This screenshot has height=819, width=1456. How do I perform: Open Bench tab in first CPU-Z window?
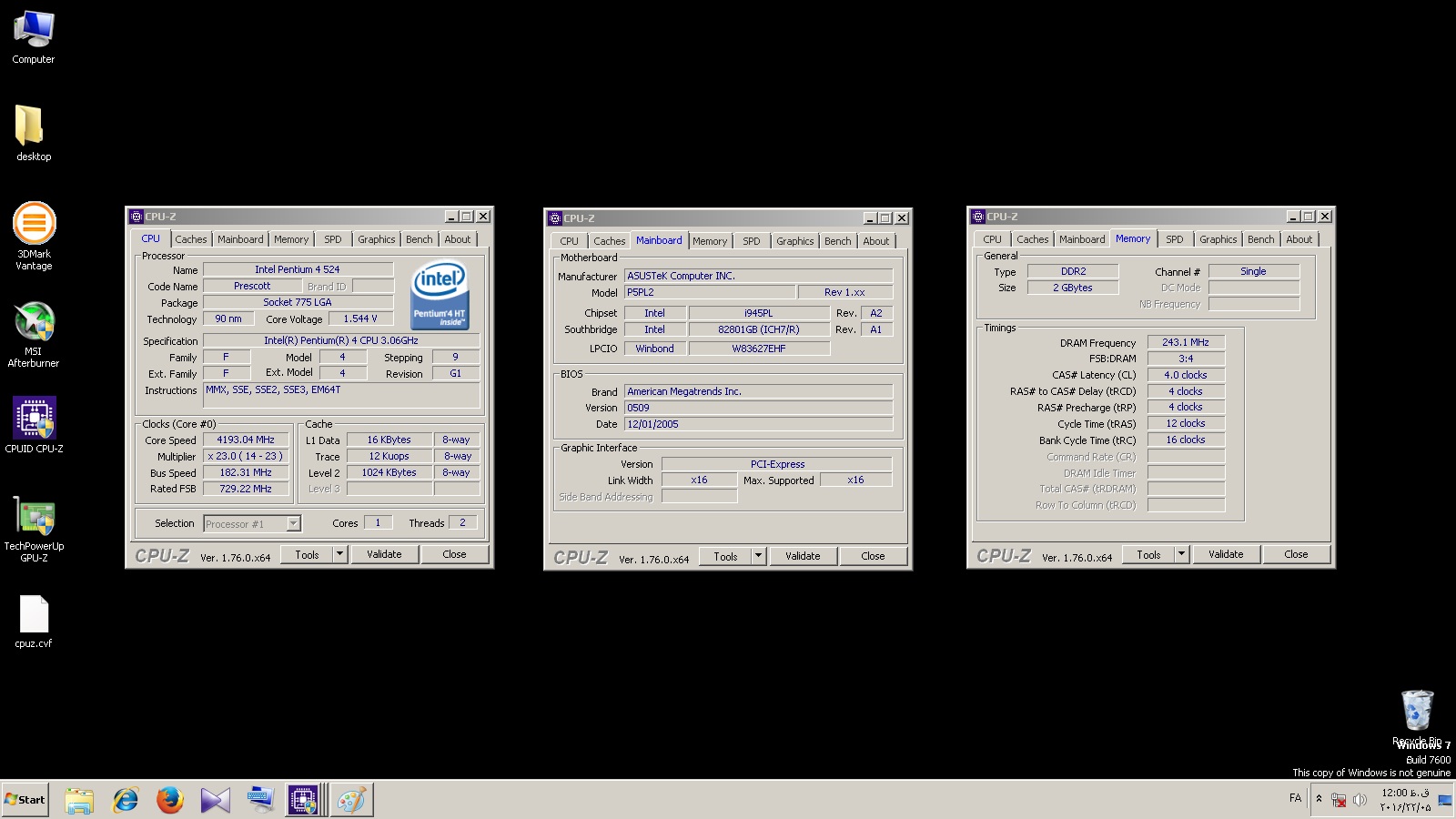point(420,239)
